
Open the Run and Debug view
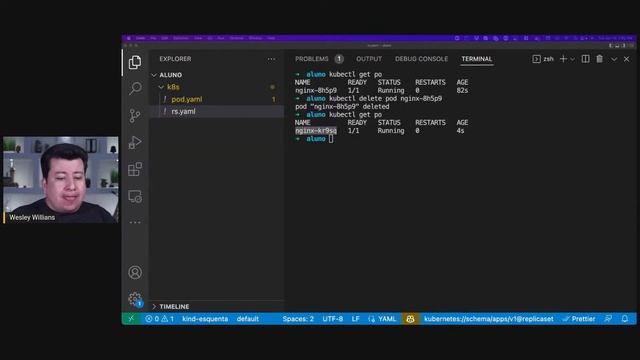(135, 142)
